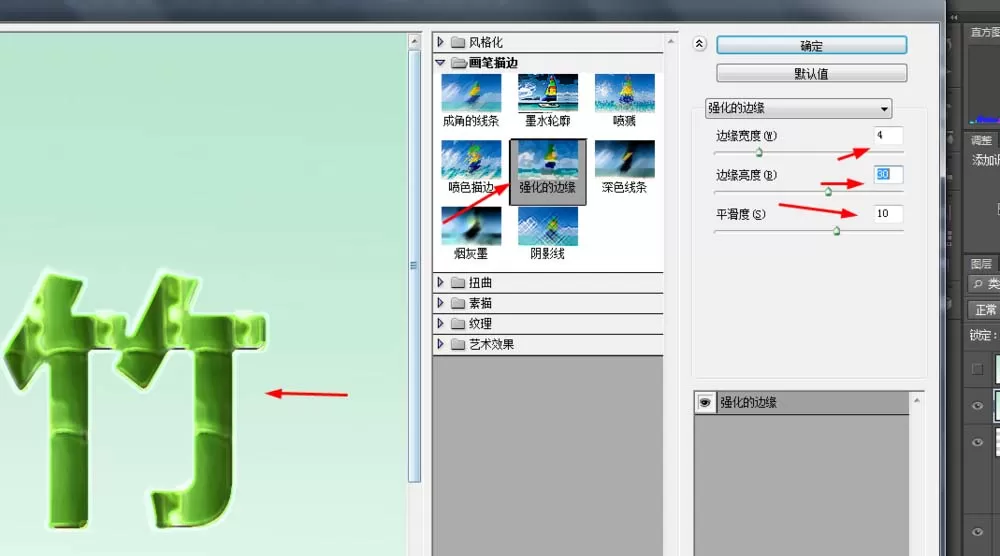Screen dimensions: 1000x556
Task: Click the 直方图 panel tab in Photoshop
Action: click(x=985, y=32)
